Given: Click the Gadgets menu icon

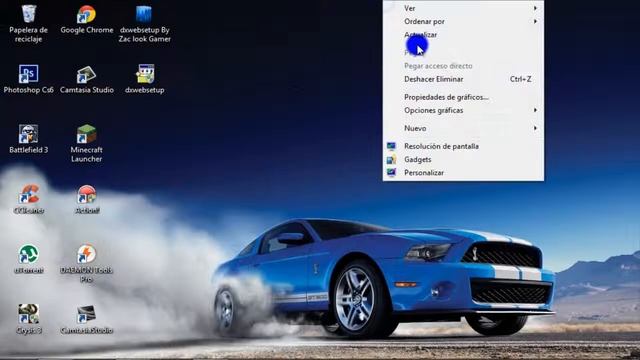Looking at the screenshot, I should coord(391,159).
